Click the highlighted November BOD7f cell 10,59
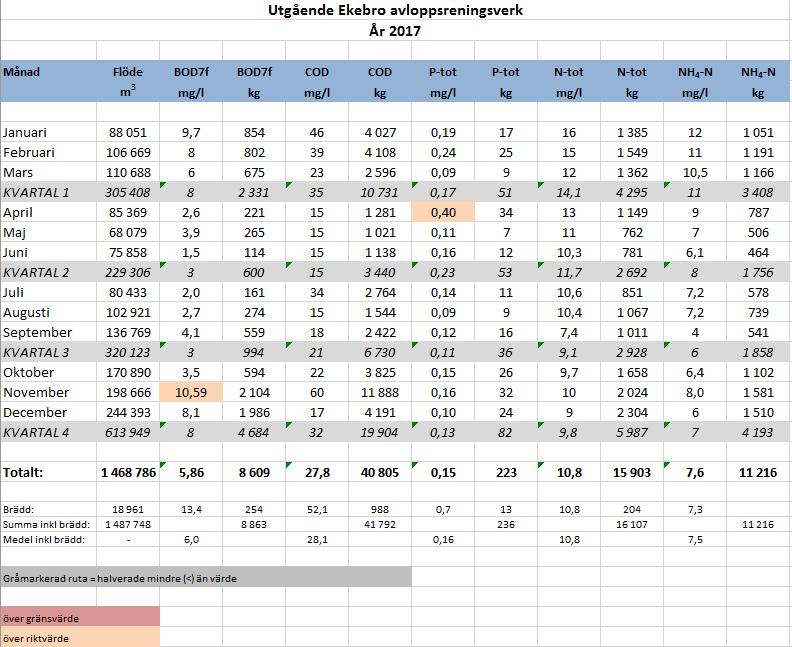Viewport: 792px width, 647px height. pos(191,392)
